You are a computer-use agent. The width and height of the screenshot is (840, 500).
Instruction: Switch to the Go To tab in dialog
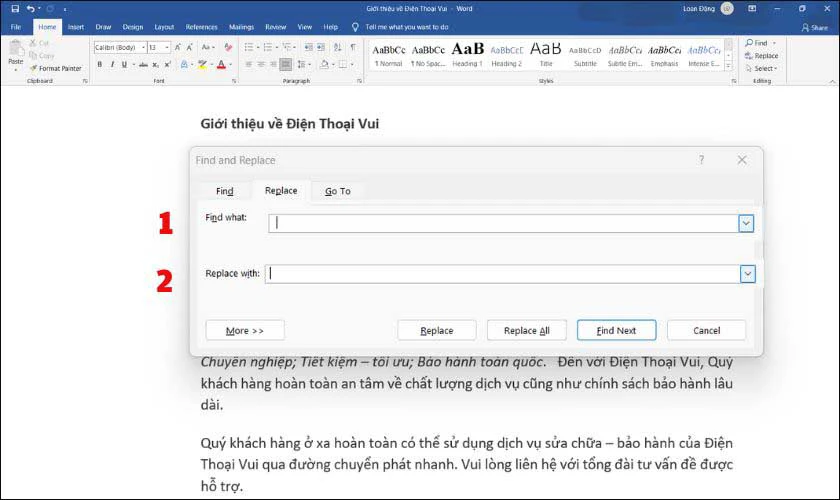point(338,191)
